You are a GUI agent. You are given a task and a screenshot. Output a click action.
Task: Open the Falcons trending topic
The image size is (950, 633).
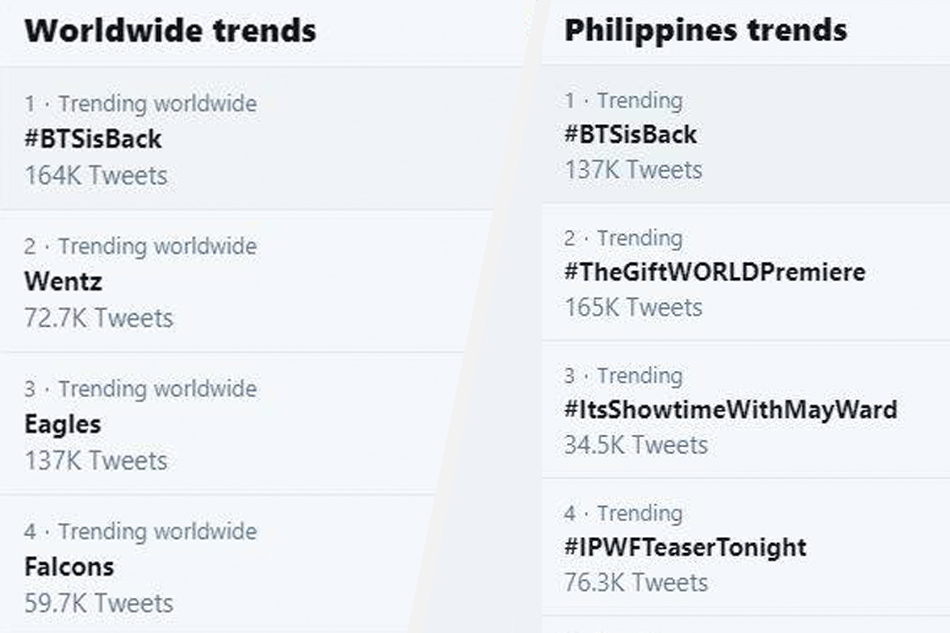[x=69, y=567]
